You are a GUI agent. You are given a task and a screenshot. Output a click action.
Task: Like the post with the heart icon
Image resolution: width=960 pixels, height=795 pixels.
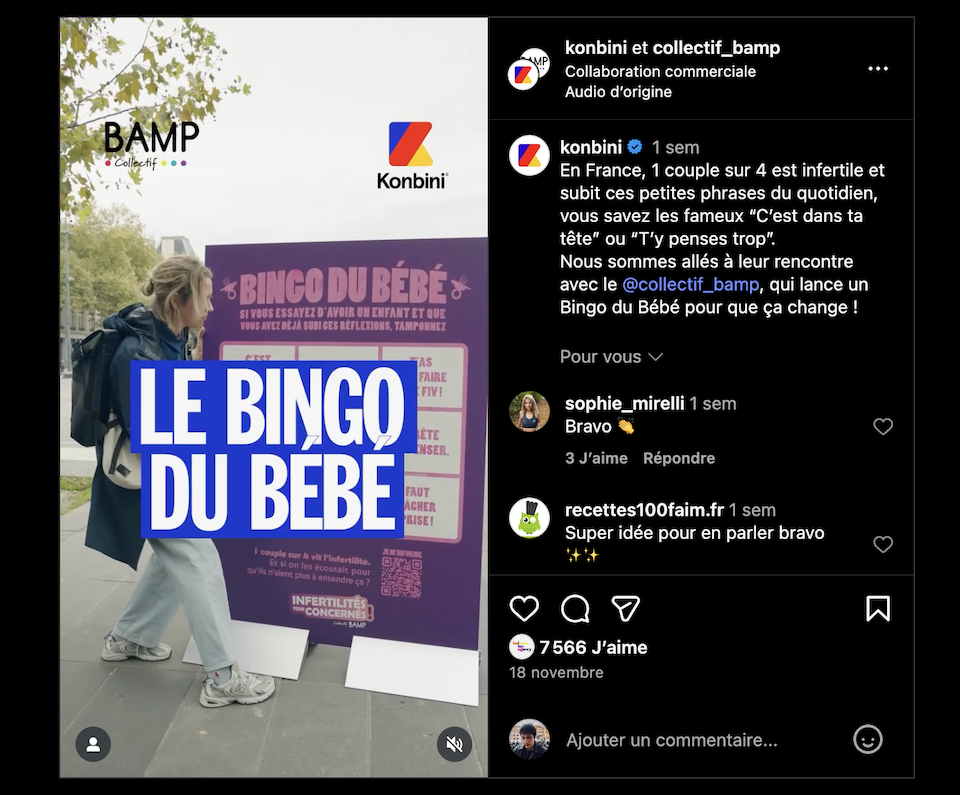[524, 609]
